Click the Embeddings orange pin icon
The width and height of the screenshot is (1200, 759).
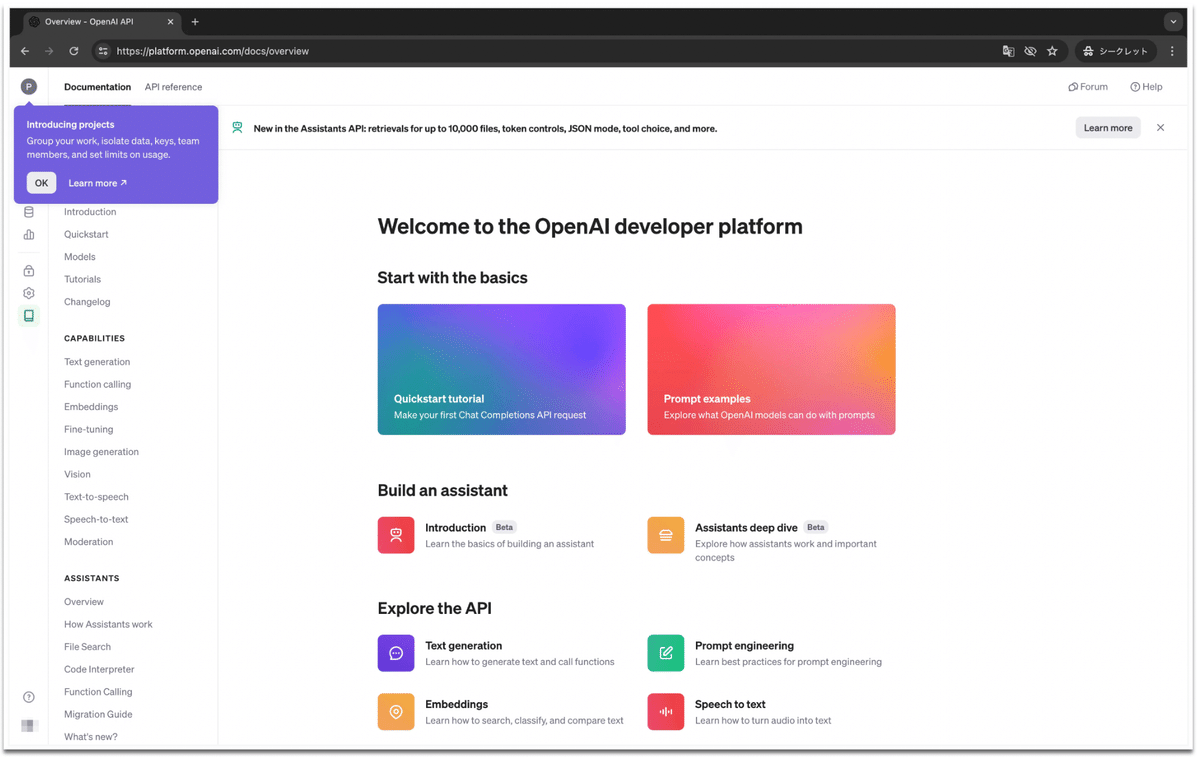[396, 712]
